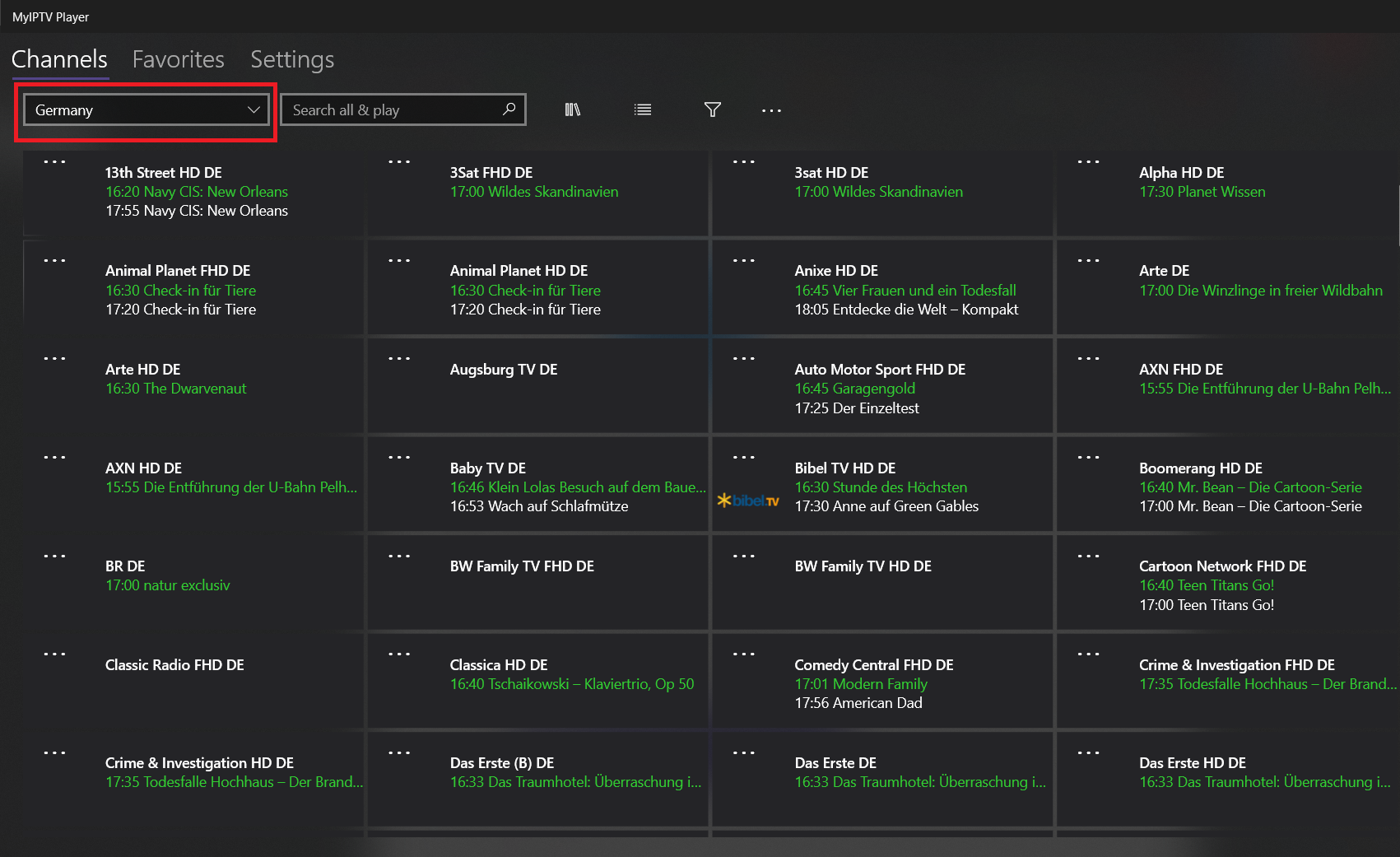Open options menu for 13th Street HD DE
Viewport: 1400px width, 857px height.
click(54, 161)
